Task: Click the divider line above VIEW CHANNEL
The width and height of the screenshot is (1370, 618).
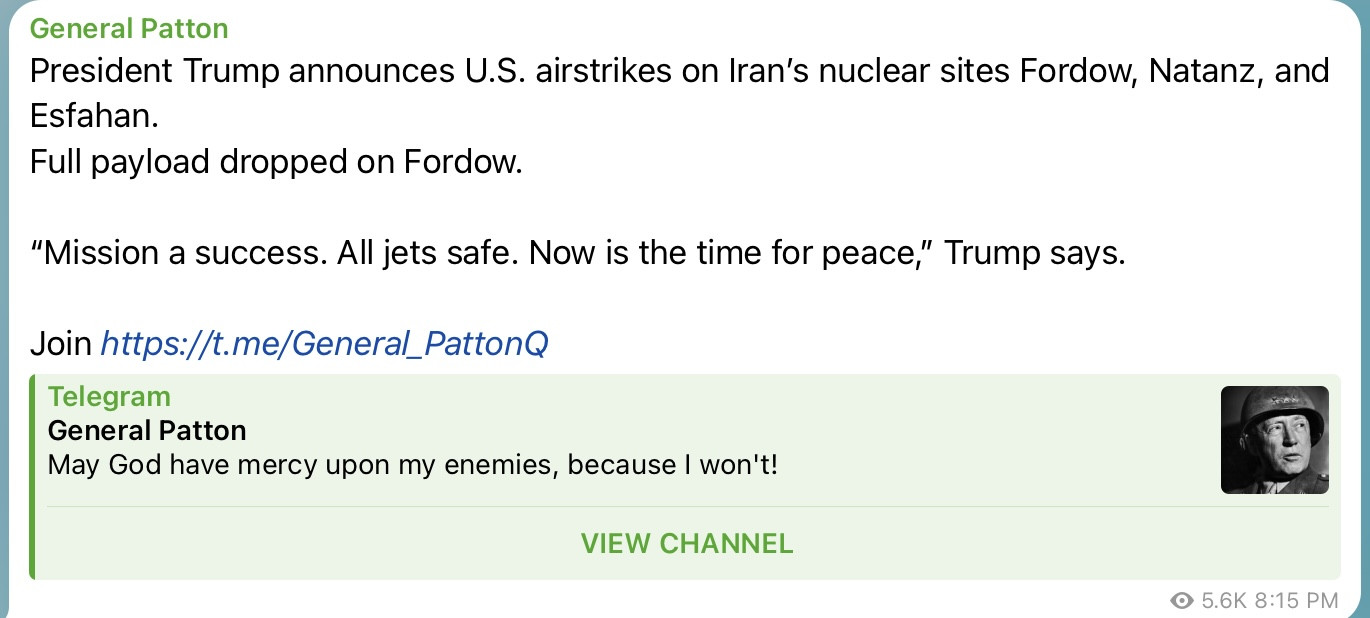Action: pos(687,507)
